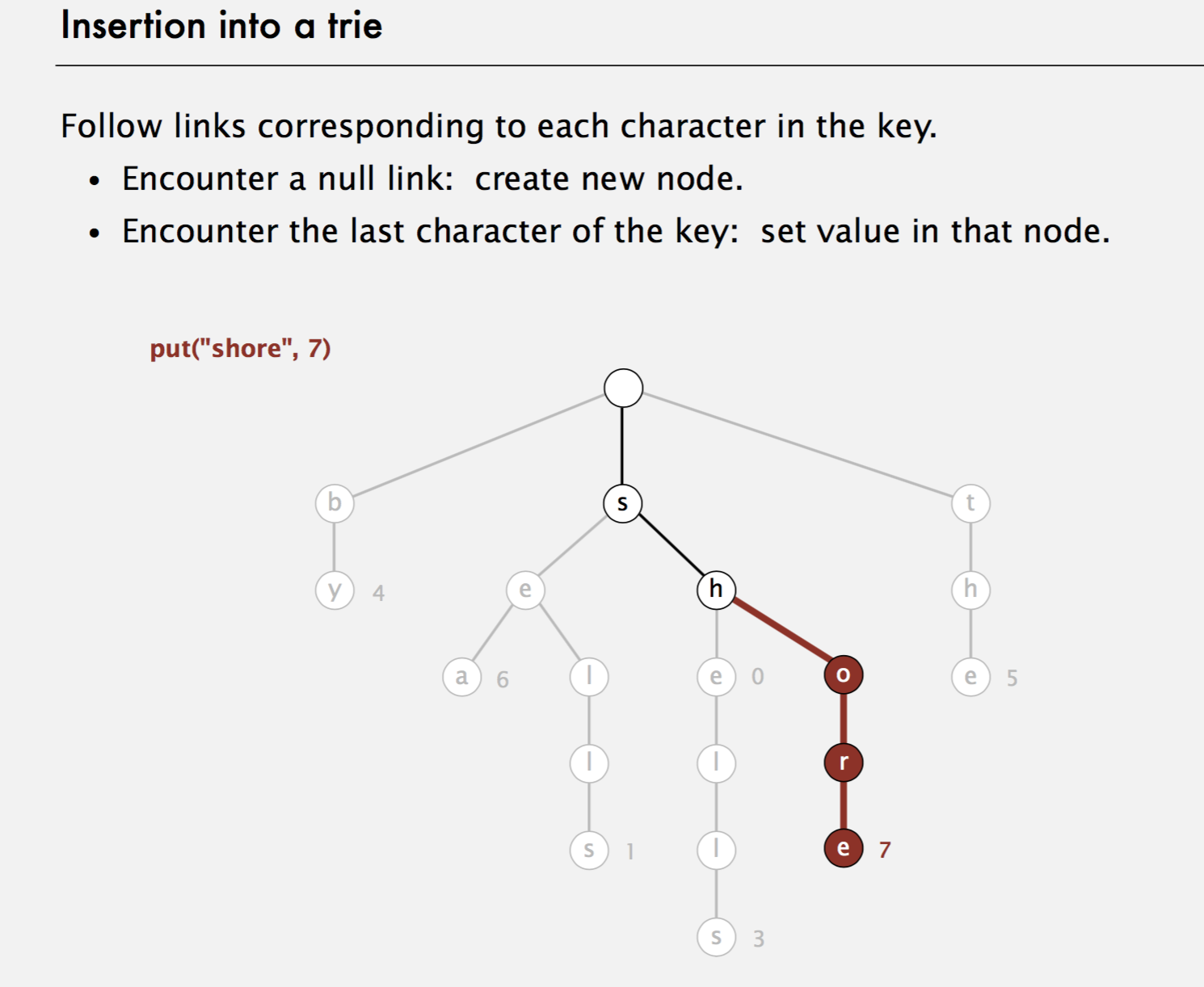Click the gray 'e' node with value 5
The height and width of the screenshot is (987, 1204).
point(970,677)
